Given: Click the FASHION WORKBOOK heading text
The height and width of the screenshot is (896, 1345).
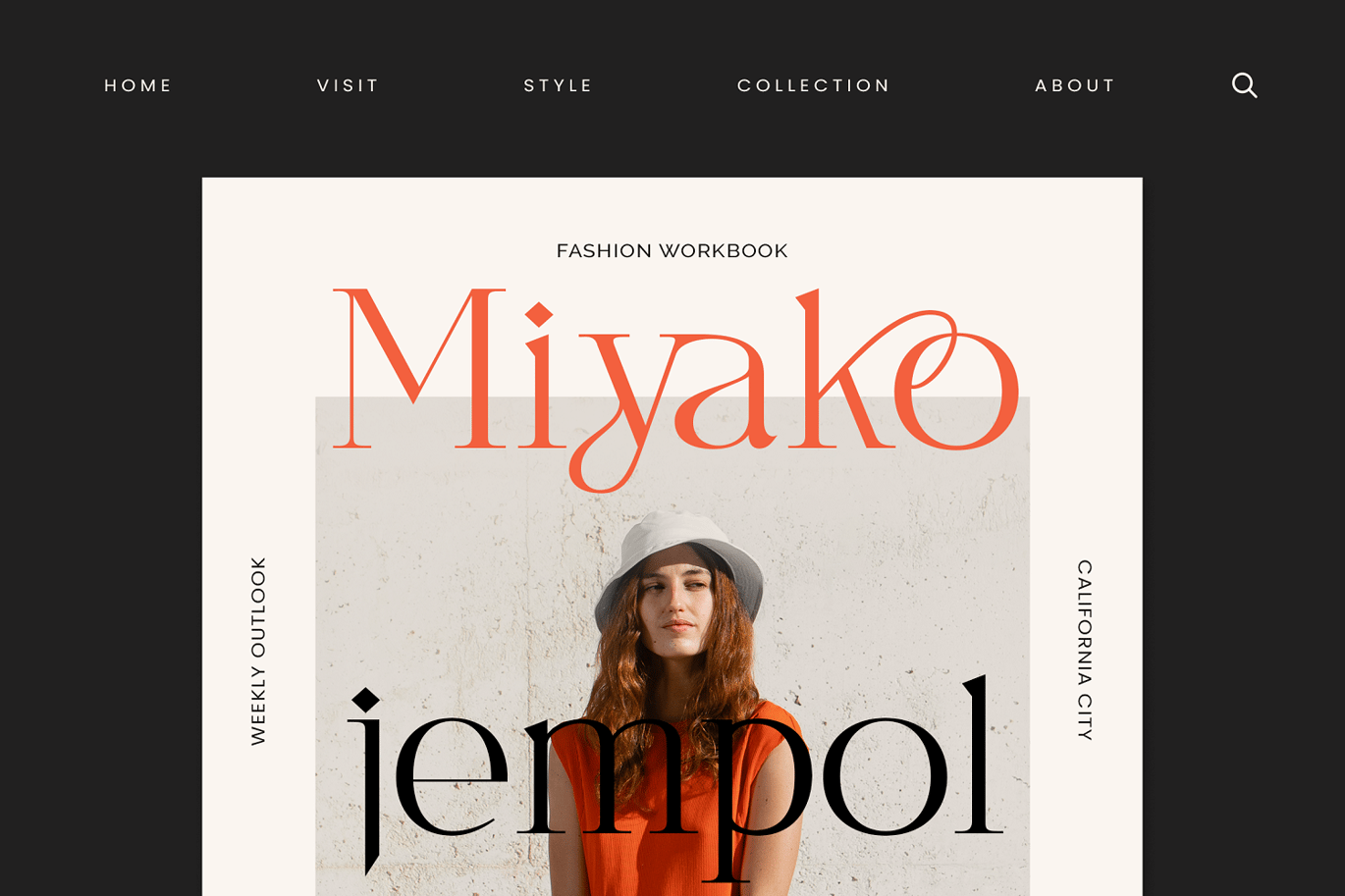Looking at the screenshot, I should click(x=672, y=250).
